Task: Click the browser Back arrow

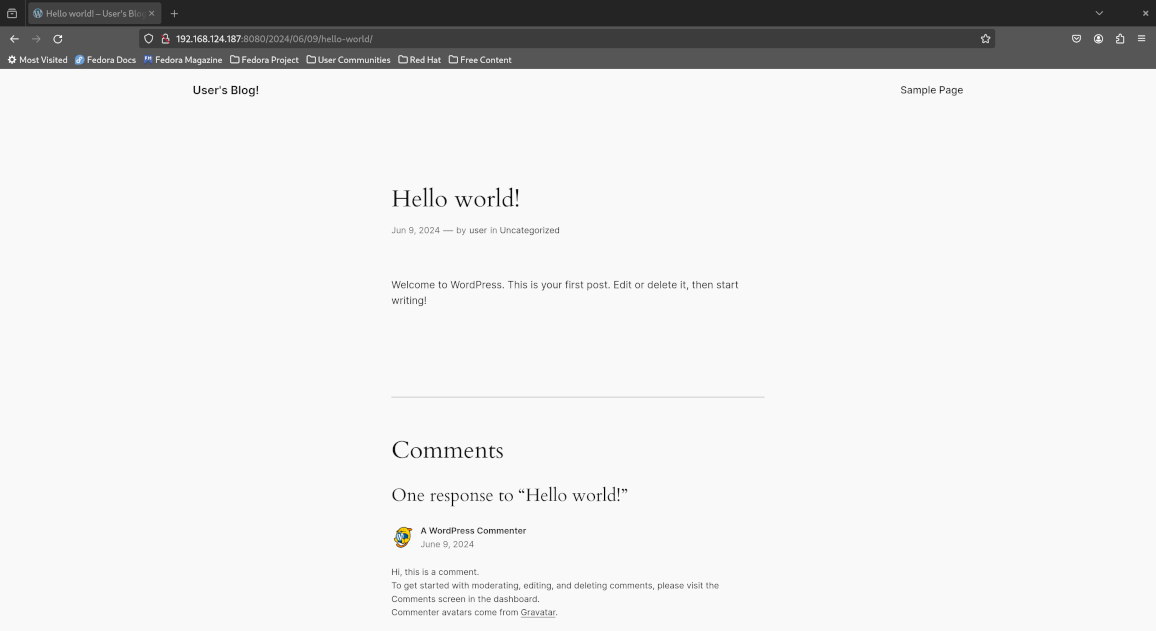Action: pos(14,39)
